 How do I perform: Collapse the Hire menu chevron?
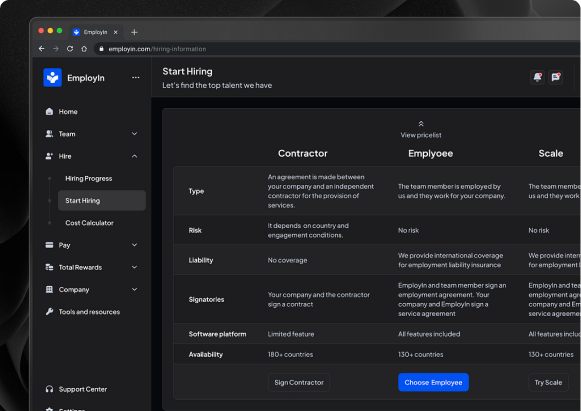click(135, 156)
